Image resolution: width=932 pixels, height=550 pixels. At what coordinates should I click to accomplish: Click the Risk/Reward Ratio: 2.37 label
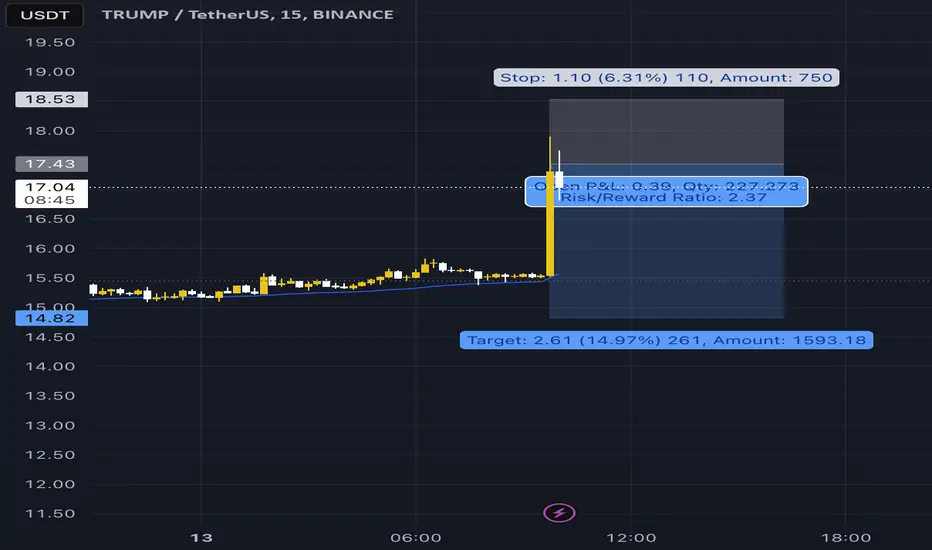664,197
